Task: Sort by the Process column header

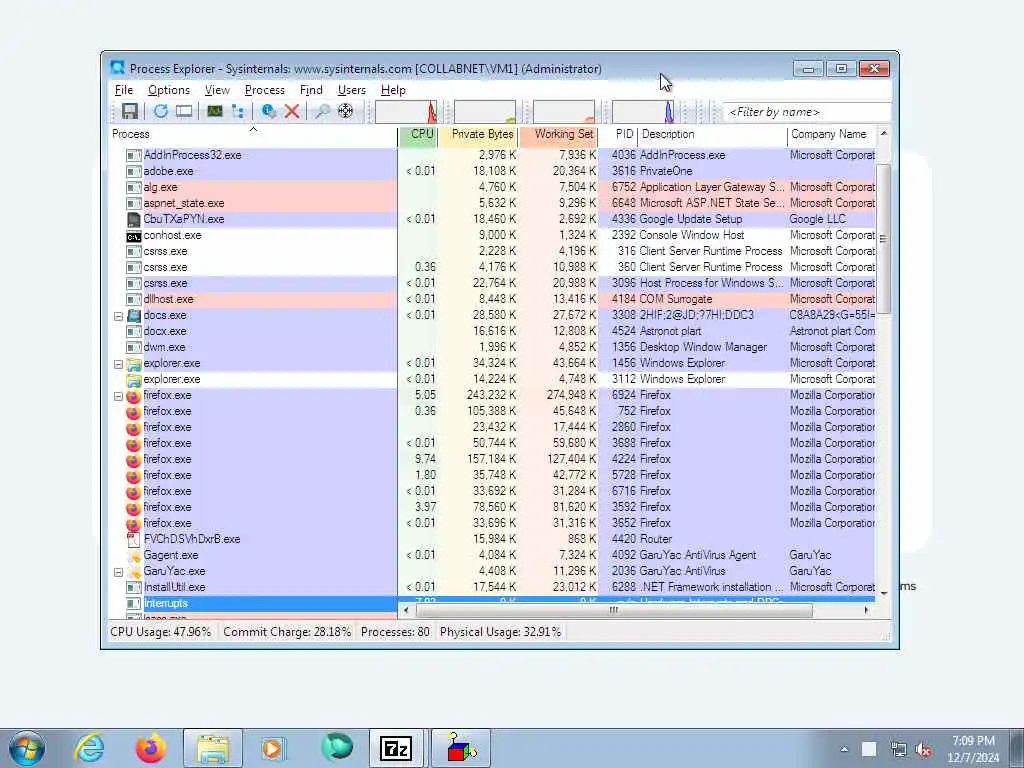Action: 253,135
